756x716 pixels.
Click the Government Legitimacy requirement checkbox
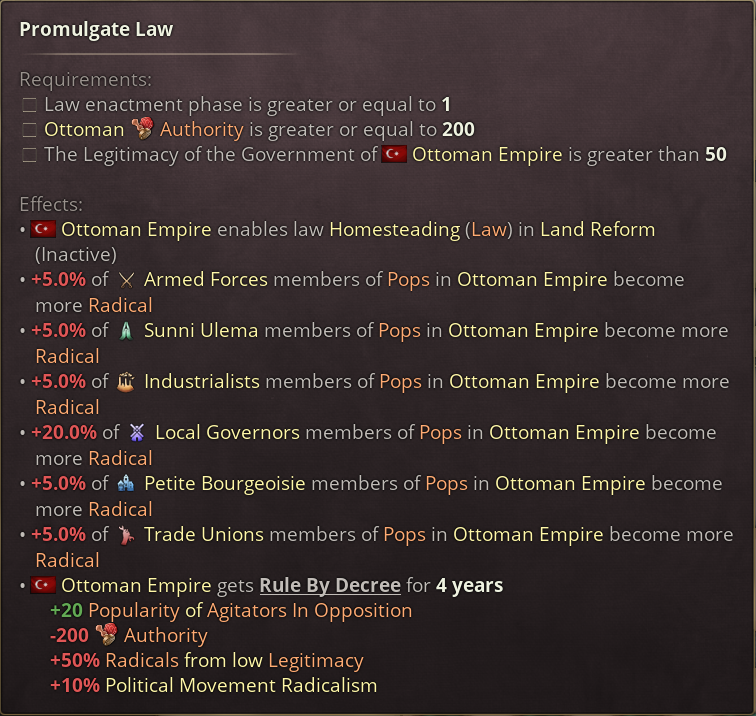[x=29, y=155]
